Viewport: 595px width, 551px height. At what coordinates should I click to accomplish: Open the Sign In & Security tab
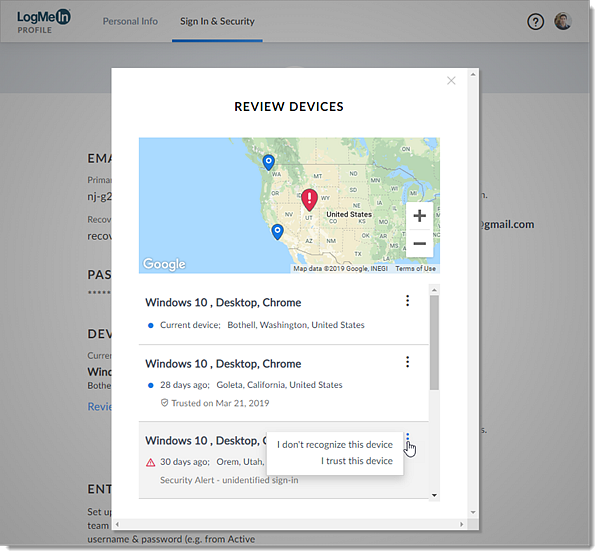(x=217, y=21)
